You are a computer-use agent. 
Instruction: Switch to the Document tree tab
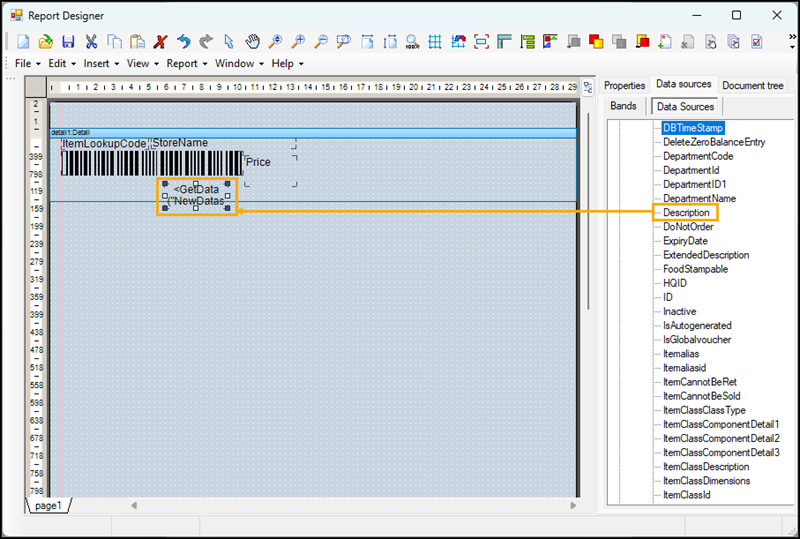pyautogui.click(x=753, y=85)
